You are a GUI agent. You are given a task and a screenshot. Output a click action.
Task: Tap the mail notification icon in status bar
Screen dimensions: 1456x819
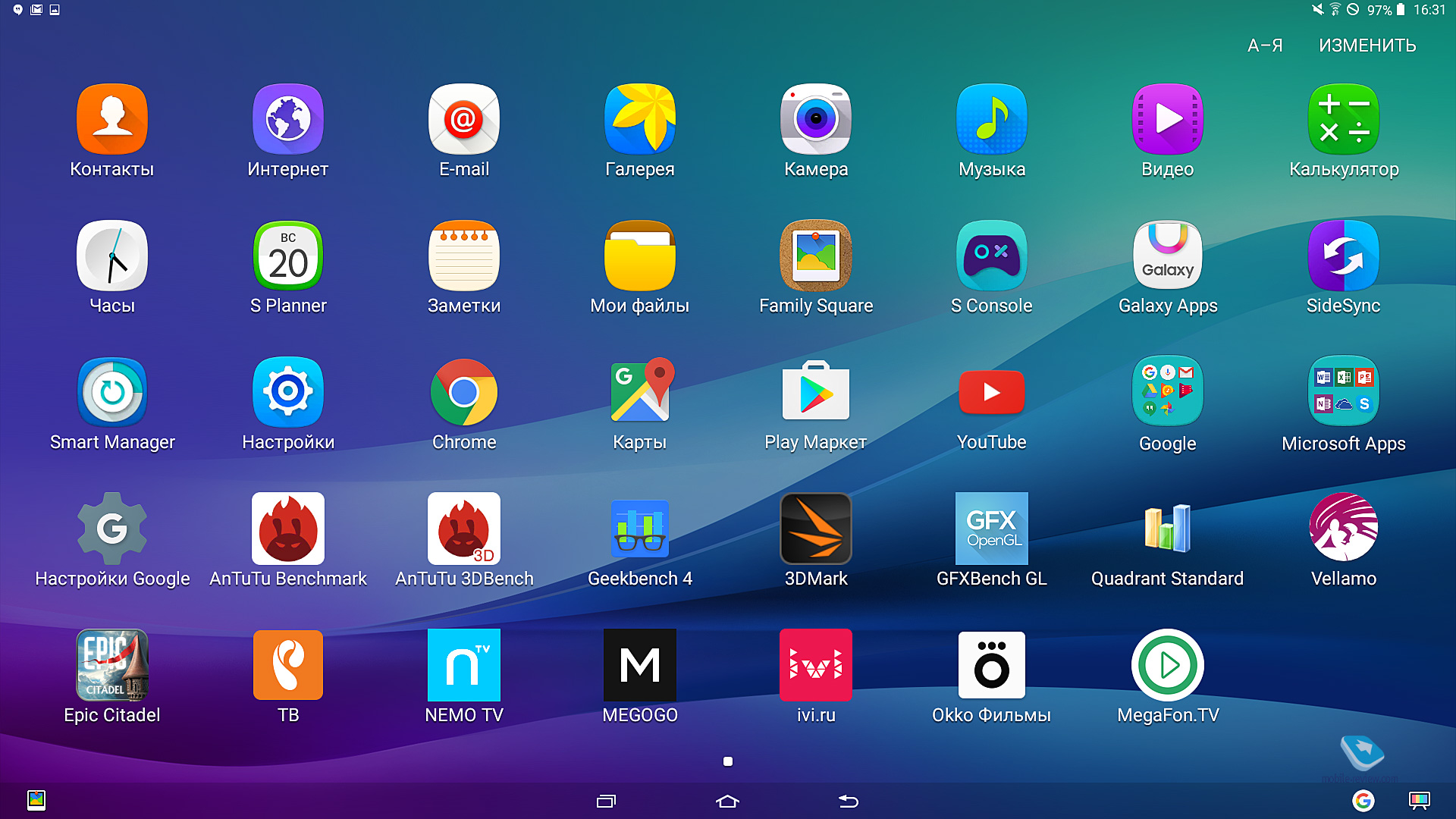pos(36,10)
